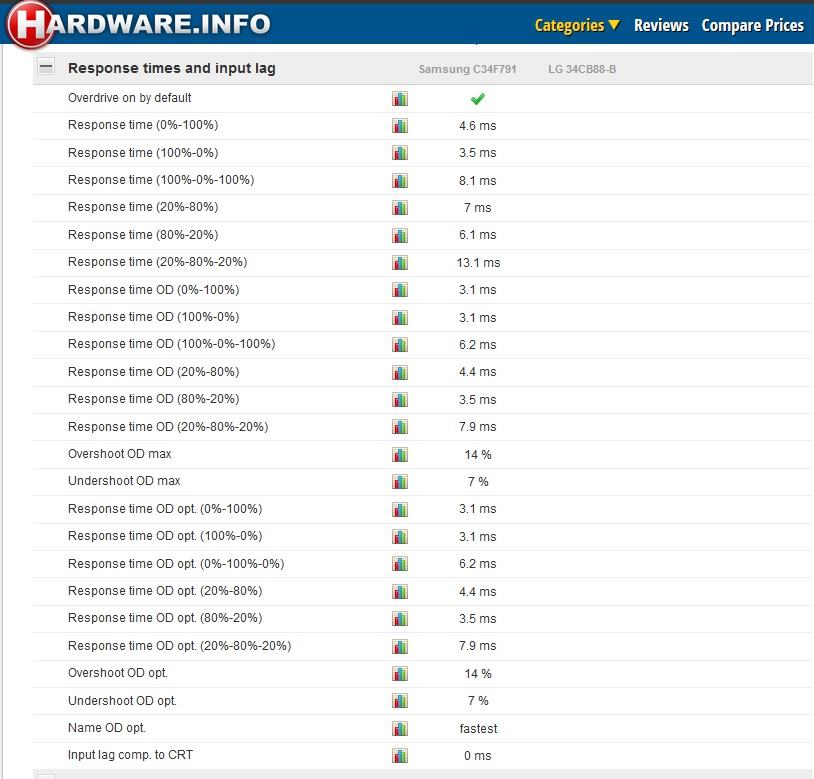814x779 pixels.
Task: Click the 'fastest' value for Name OD opt.
Action: 478,729
